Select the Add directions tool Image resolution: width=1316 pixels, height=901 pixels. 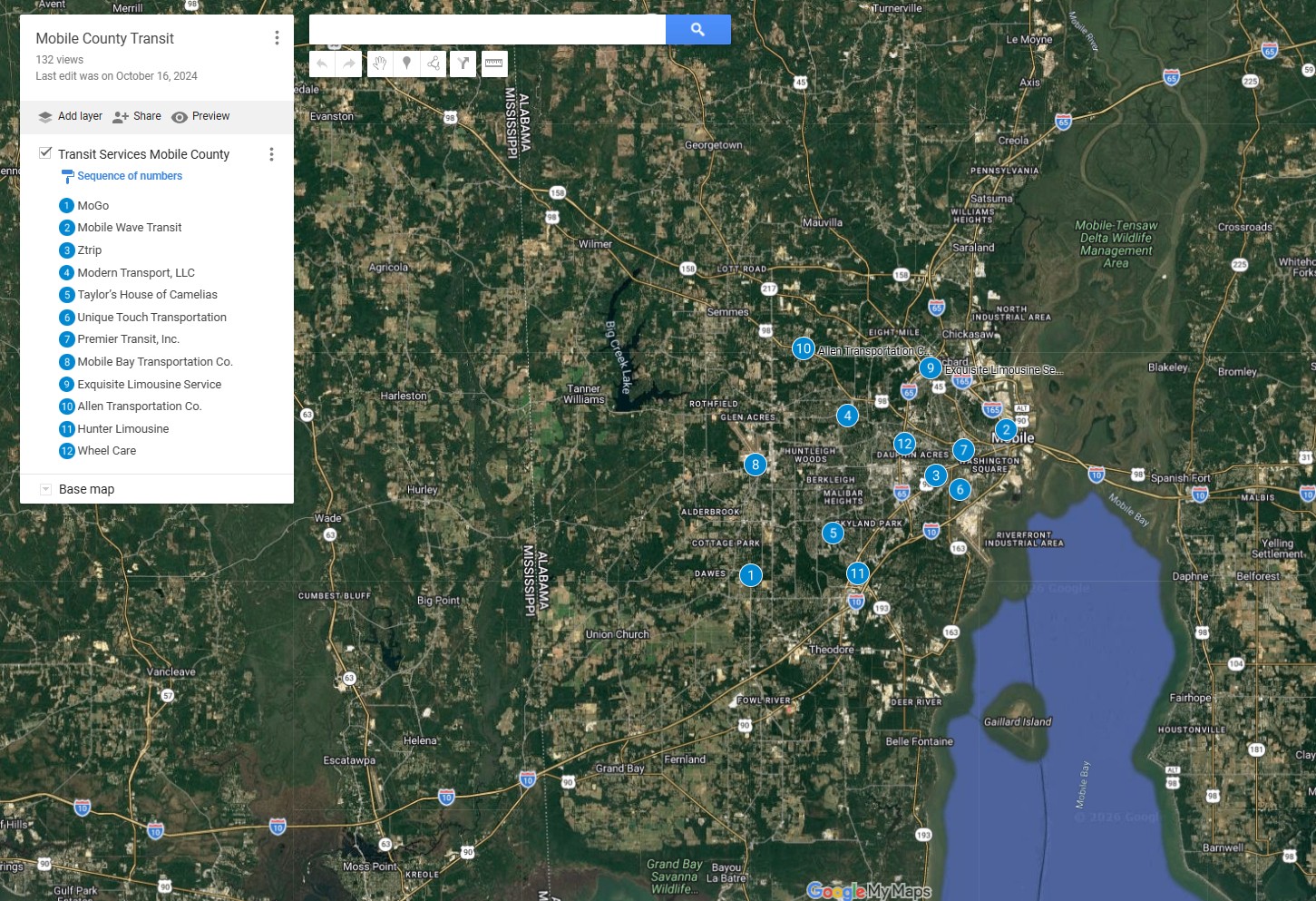(463, 64)
